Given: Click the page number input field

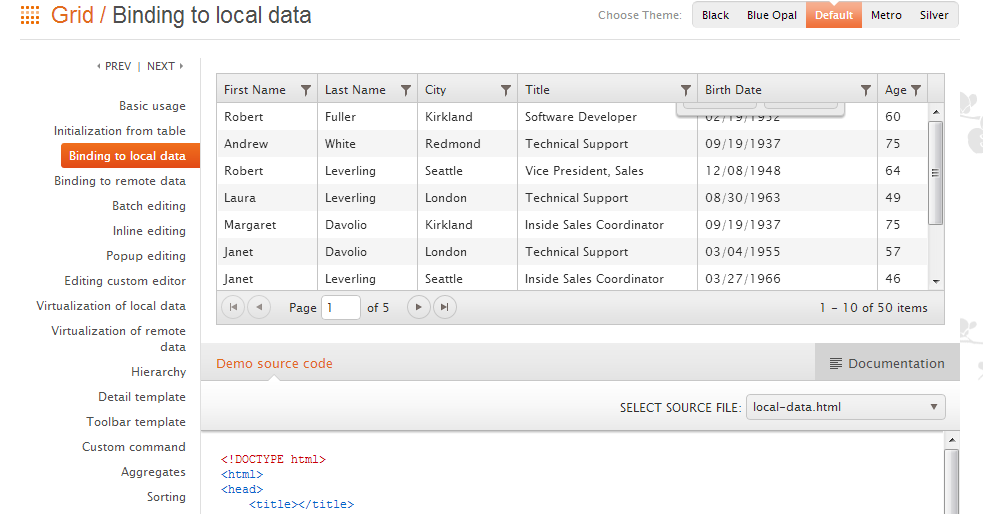Looking at the screenshot, I should pos(341,308).
